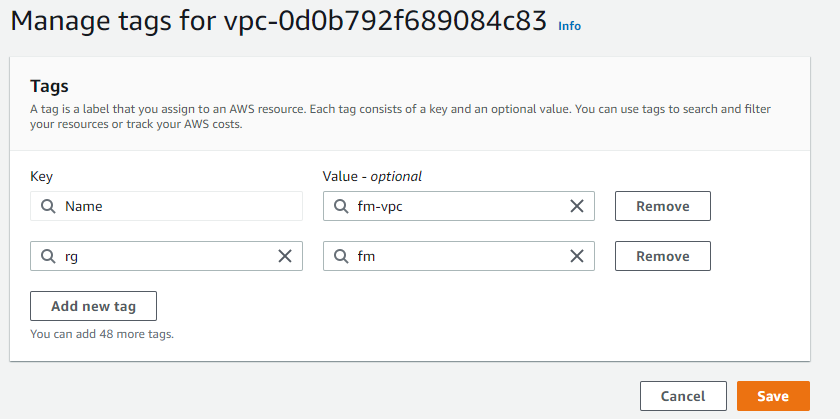Save the VPC tags

coord(773,396)
